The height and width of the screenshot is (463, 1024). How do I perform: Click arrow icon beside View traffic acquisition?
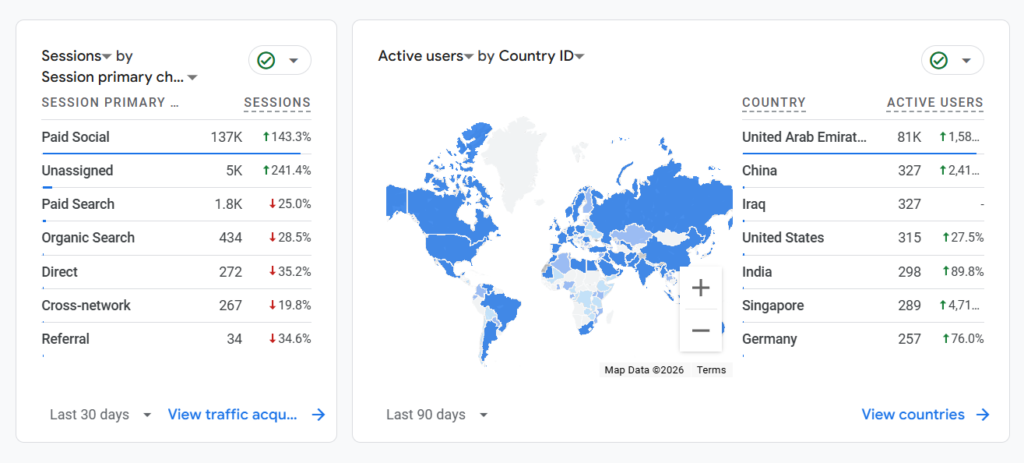point(318,414)
